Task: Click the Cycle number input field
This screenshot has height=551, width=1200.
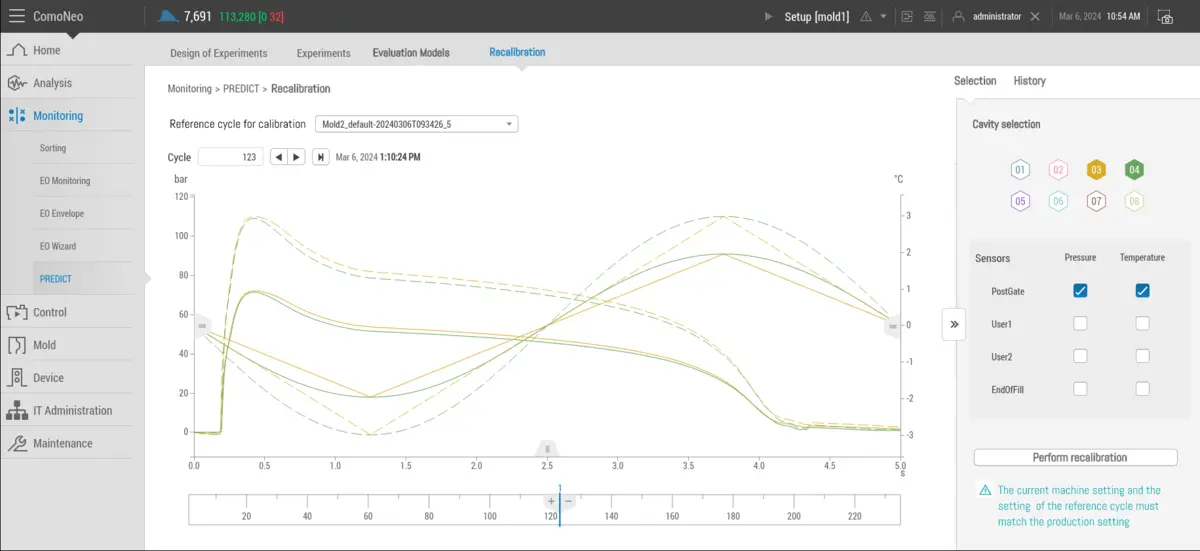Action: coord(231,157)
